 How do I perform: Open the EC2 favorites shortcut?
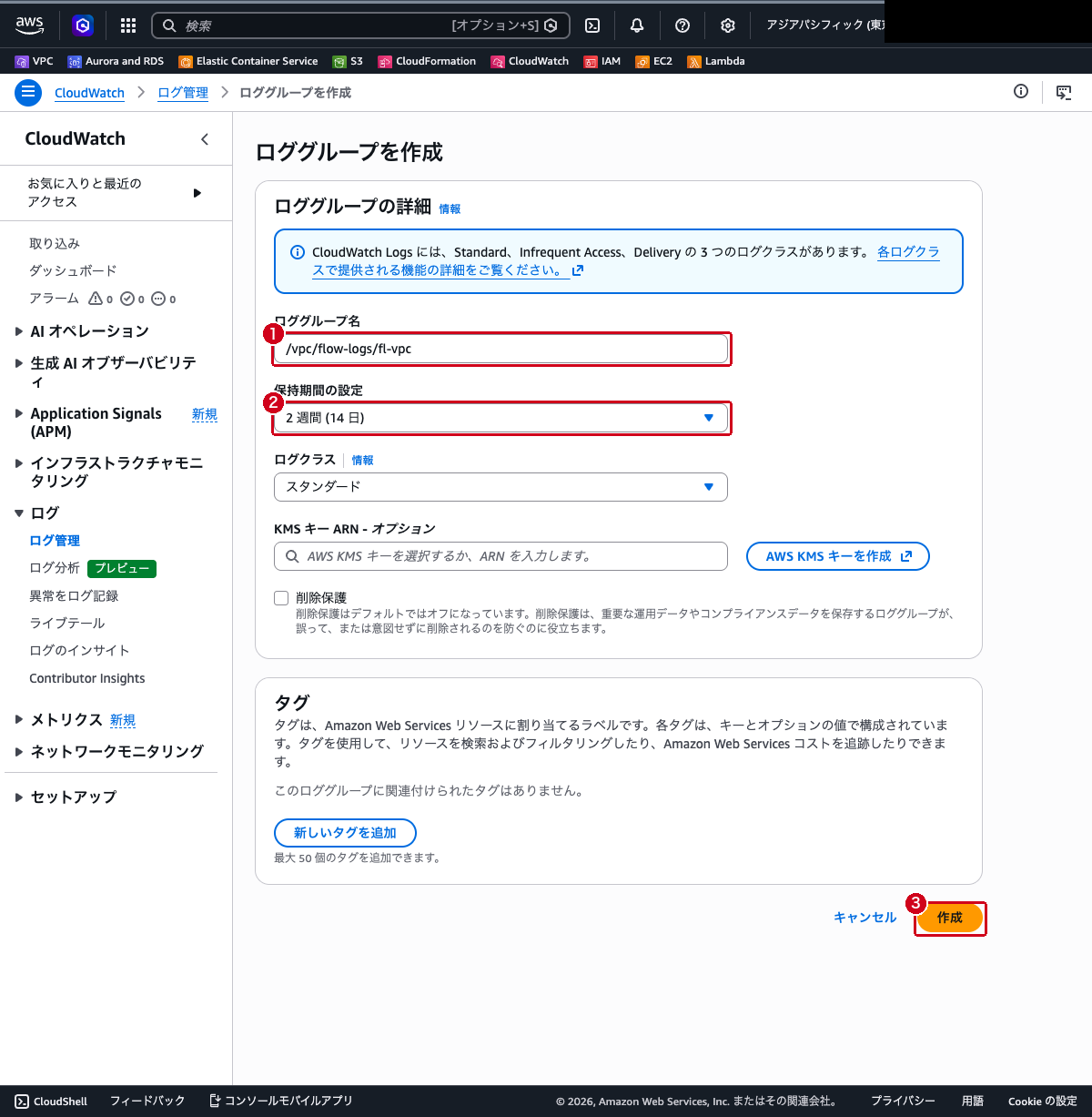click(654, 61)
